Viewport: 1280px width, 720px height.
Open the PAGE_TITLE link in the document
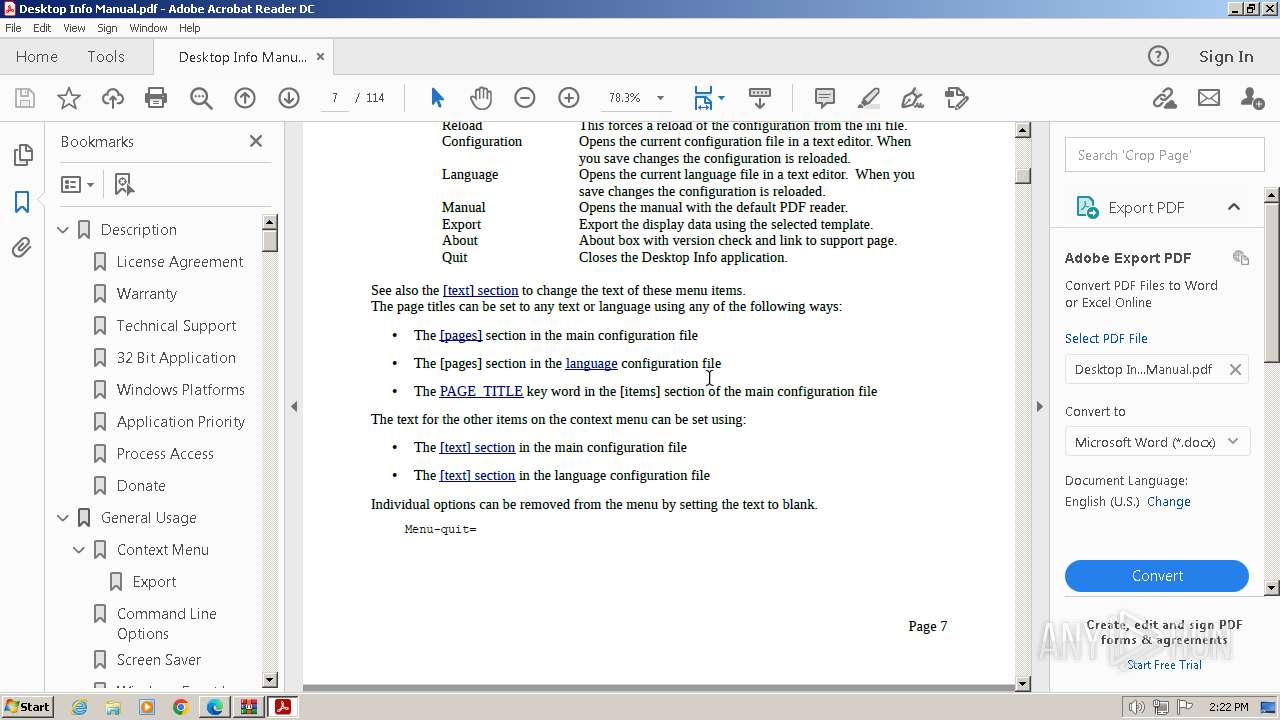pyautogui.click(x=481, y=391)
